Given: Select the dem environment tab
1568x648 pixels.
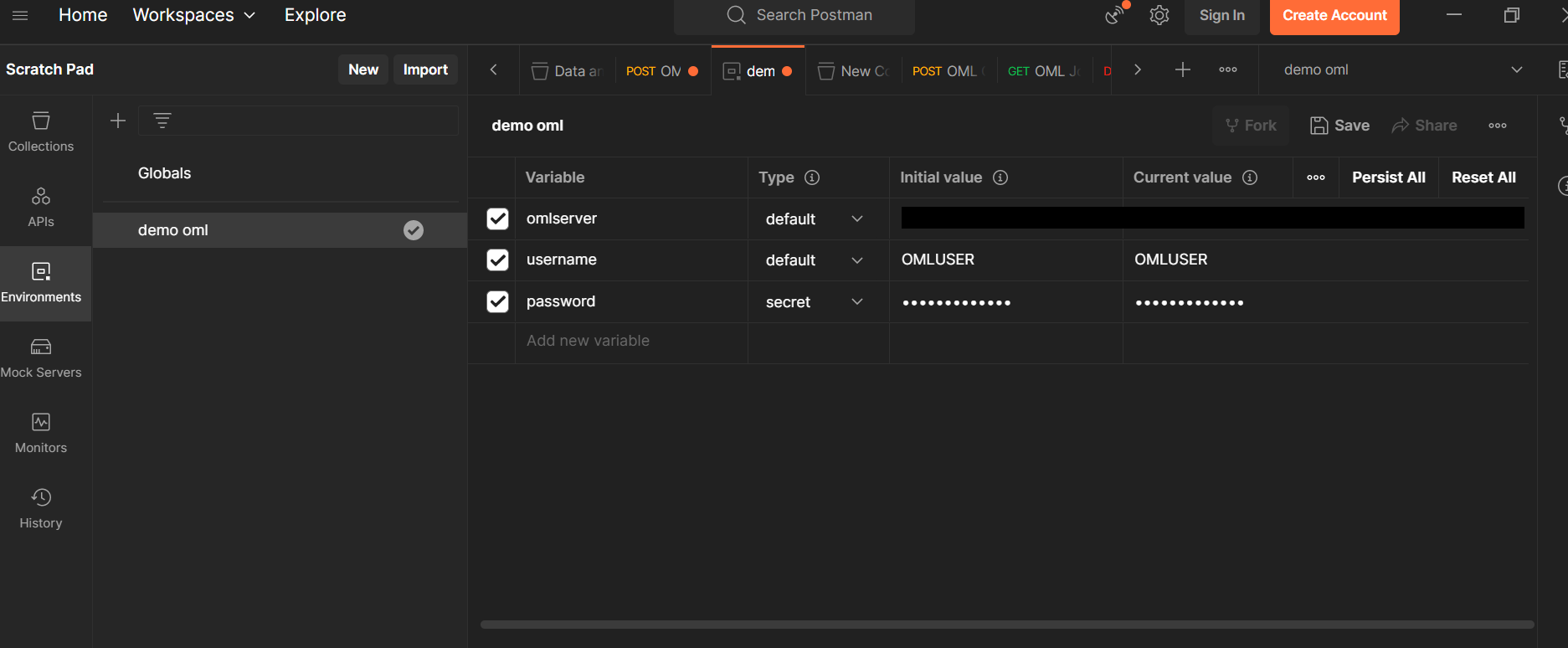Looking at the screenshot, I should [x=758, y=71].
